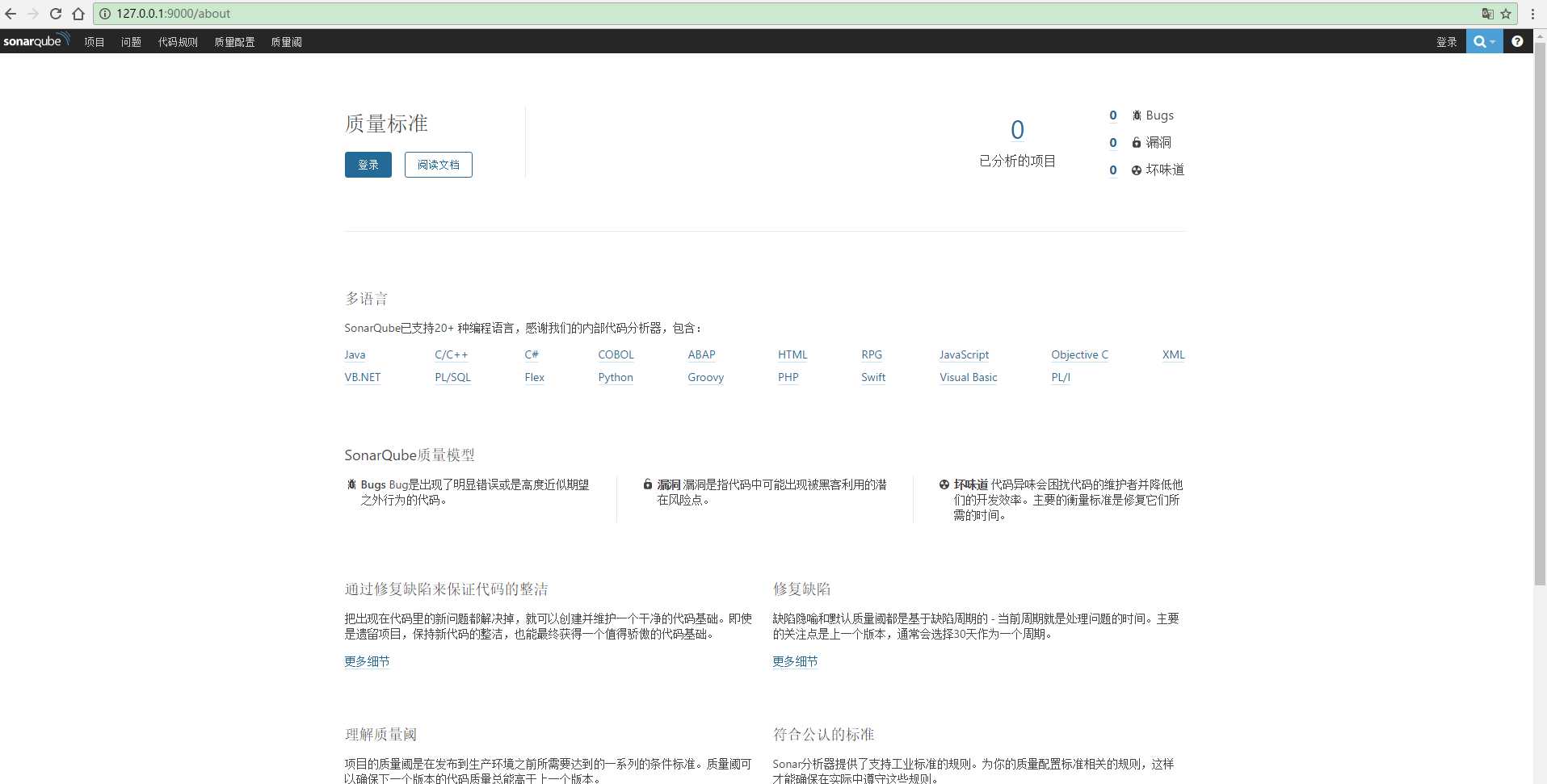Select the SonarQube质量模型 heading
Image resolution: width=1547 pixels, height=784 pixels.
[x=410, y=455]
